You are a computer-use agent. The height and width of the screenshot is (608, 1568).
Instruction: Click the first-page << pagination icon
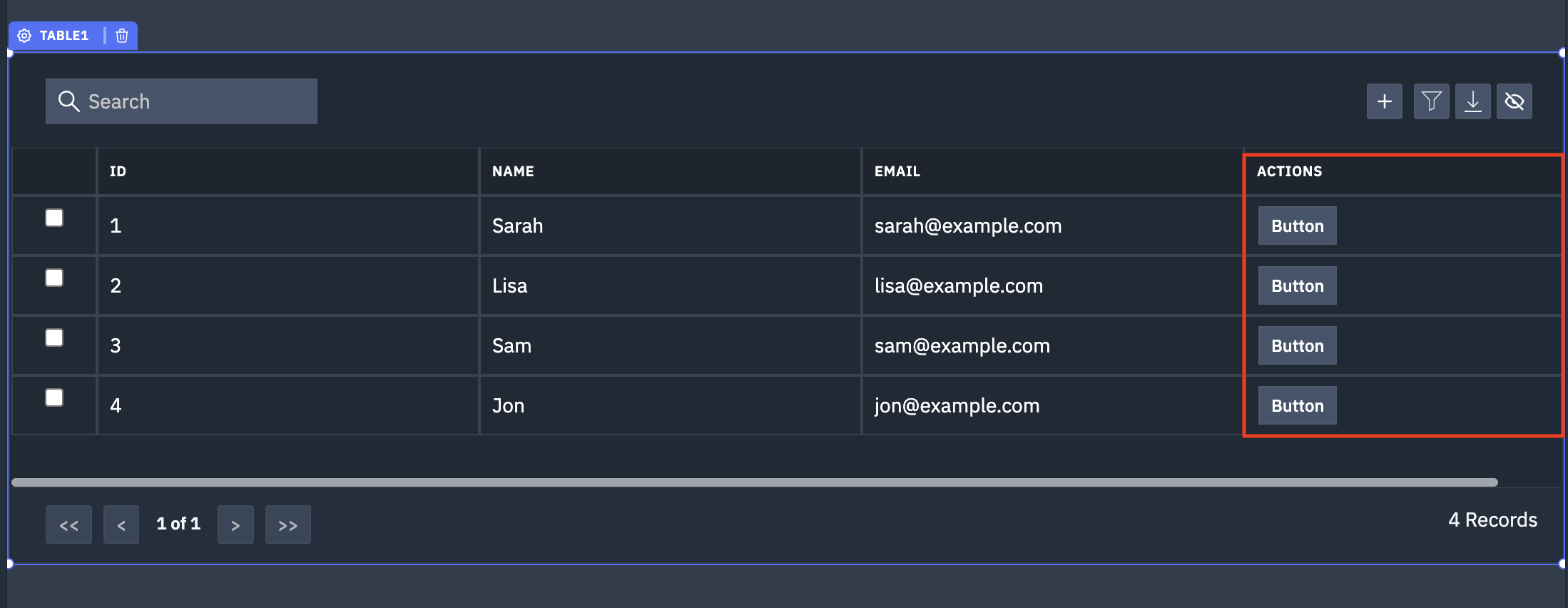[x=68, y=524]
